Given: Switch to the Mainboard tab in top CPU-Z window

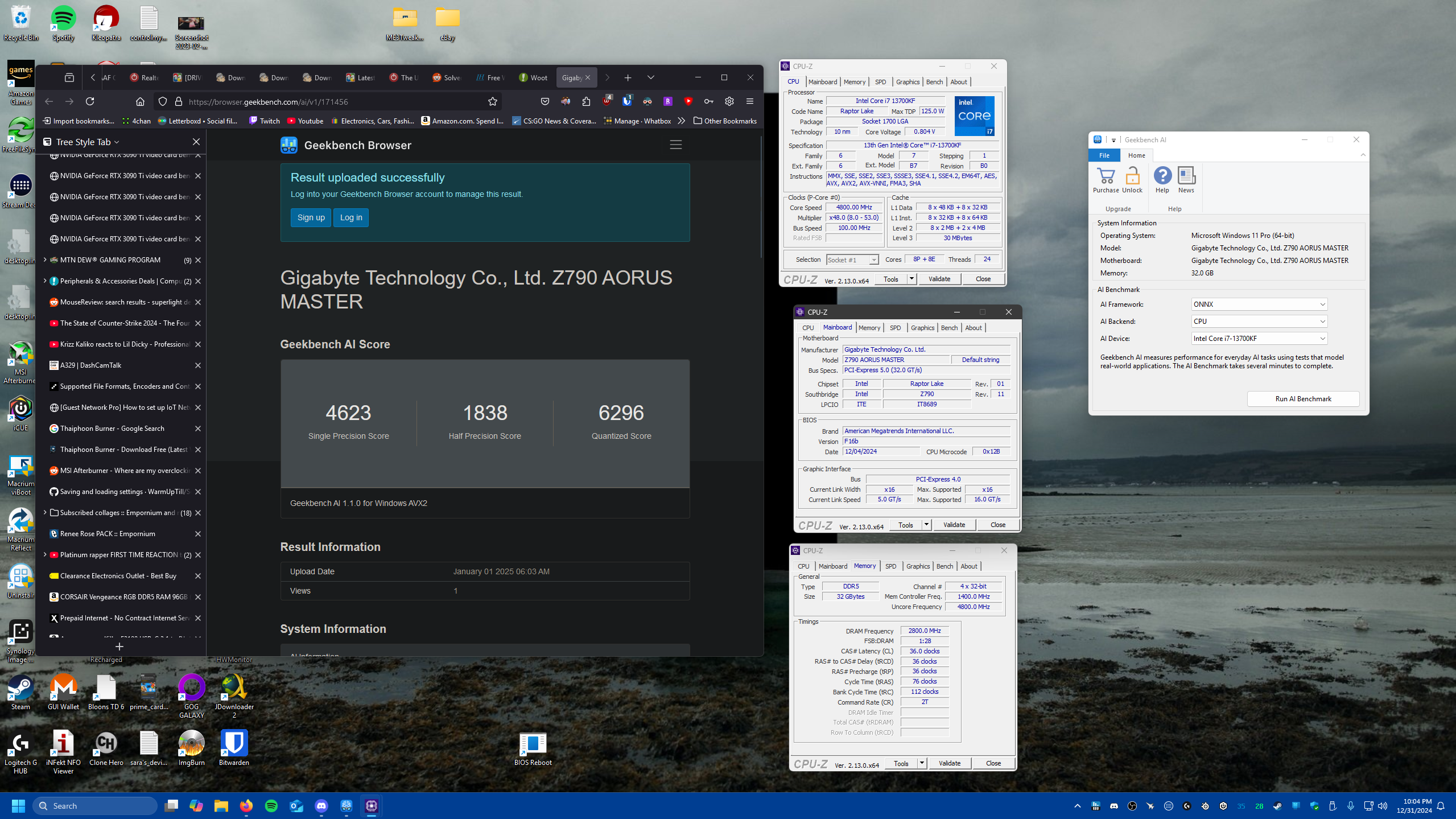Looking at the screenshot, I should pos(823,82).
